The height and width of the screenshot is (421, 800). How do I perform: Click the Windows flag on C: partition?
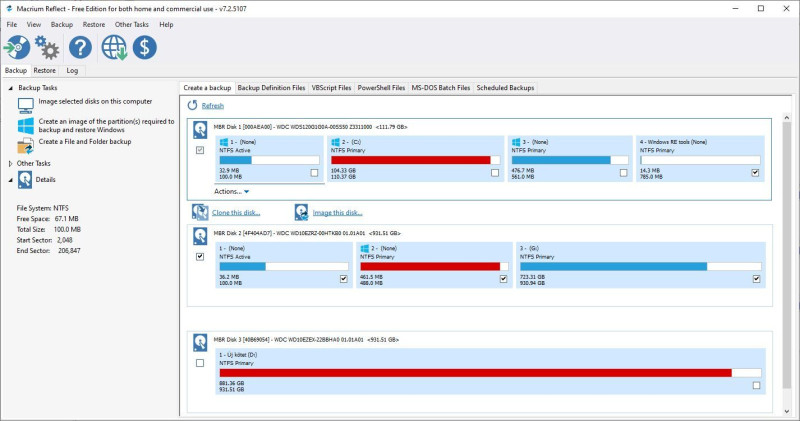pyautogui.click(x=335, y=142)
